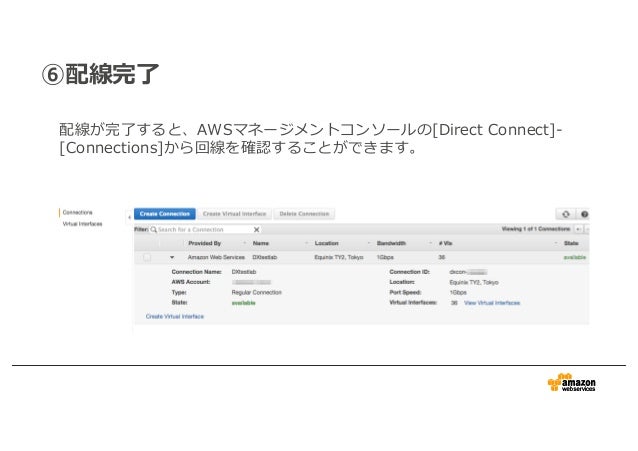Collapse the DXtestlab row details triangle

[172, 257]
